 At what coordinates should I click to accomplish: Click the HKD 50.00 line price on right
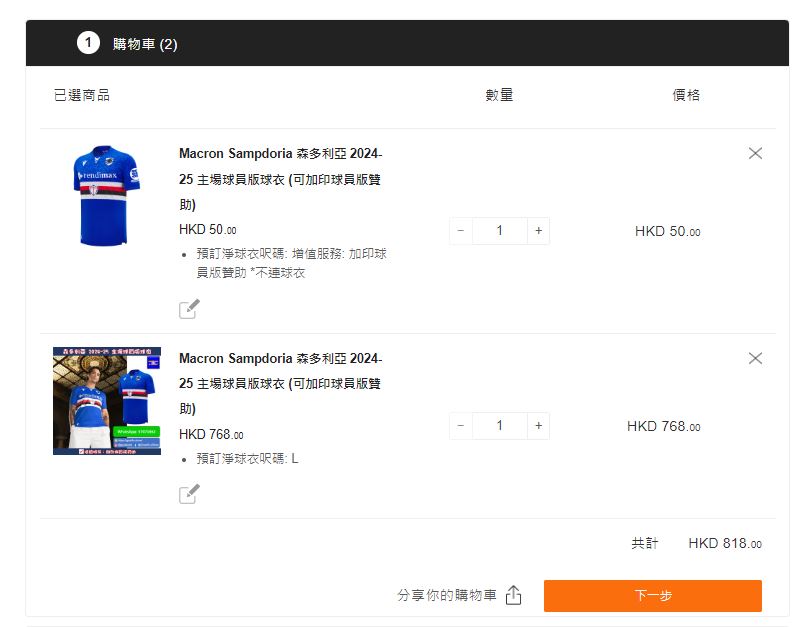[668, 232]
